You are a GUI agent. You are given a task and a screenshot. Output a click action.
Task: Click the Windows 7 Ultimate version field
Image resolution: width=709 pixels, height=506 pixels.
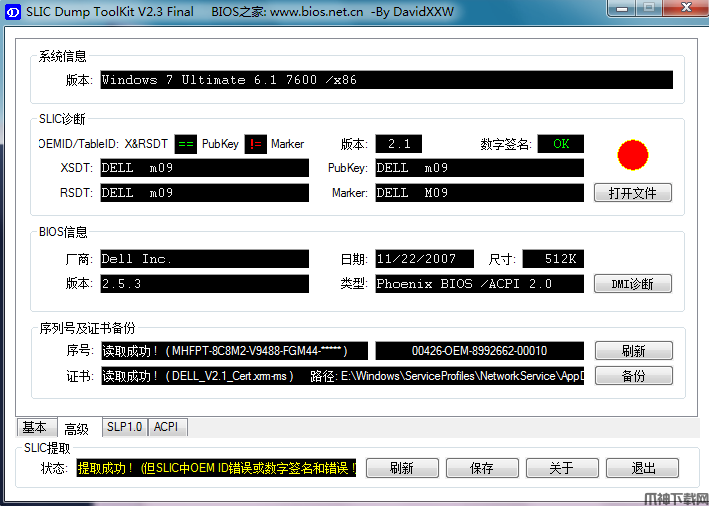[x=387, y=80]
